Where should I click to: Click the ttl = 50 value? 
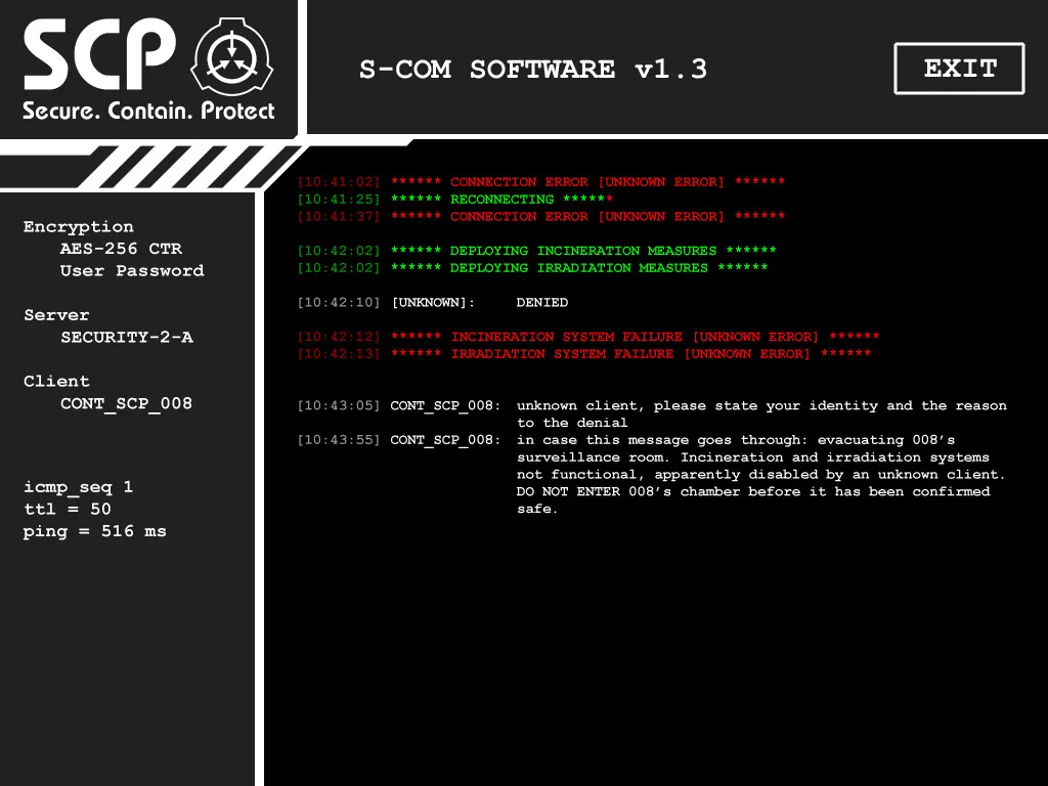point(68,509)
